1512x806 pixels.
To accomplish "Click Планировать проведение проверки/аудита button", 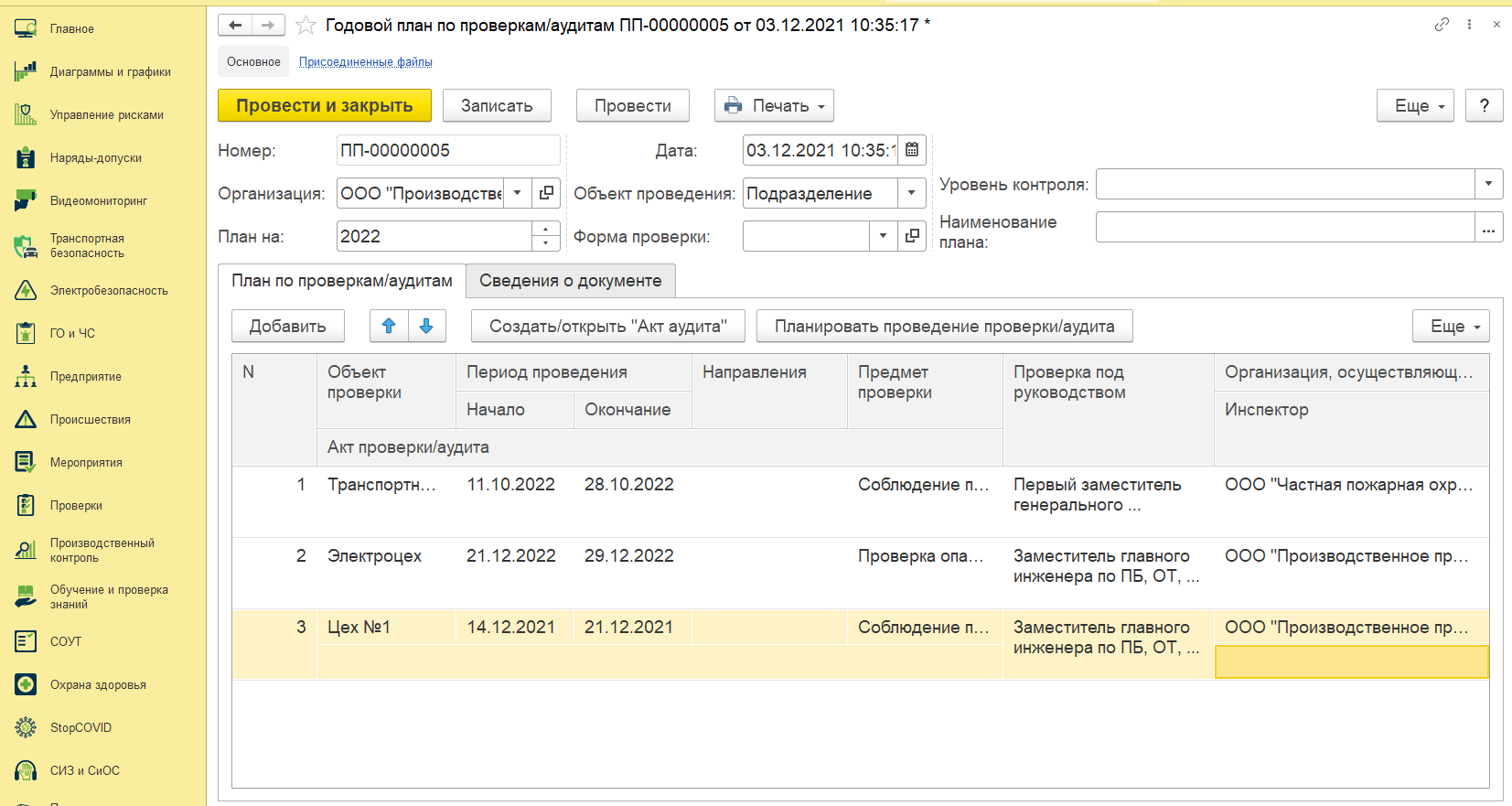I will [945, 326].
